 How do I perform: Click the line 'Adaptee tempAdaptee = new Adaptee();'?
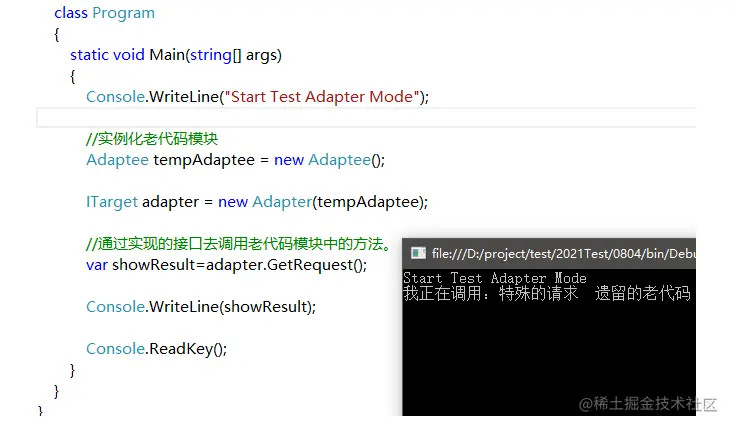(x=236, y=160)
